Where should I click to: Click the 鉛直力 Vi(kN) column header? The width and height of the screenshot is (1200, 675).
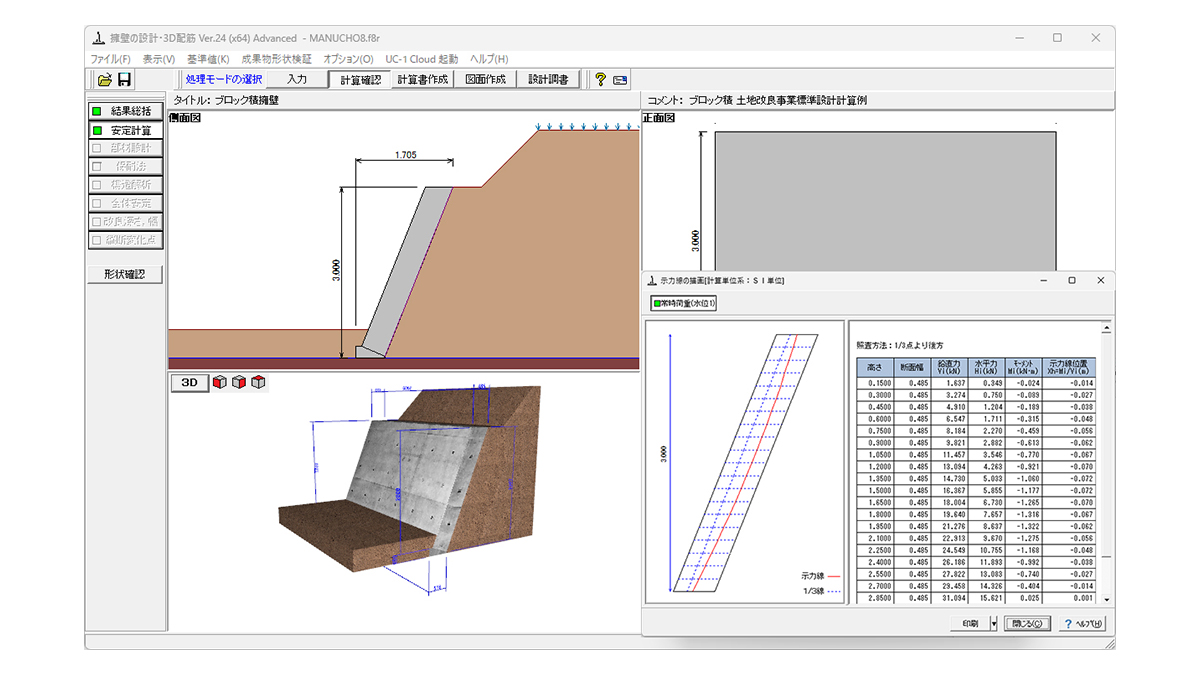[949, 367]
